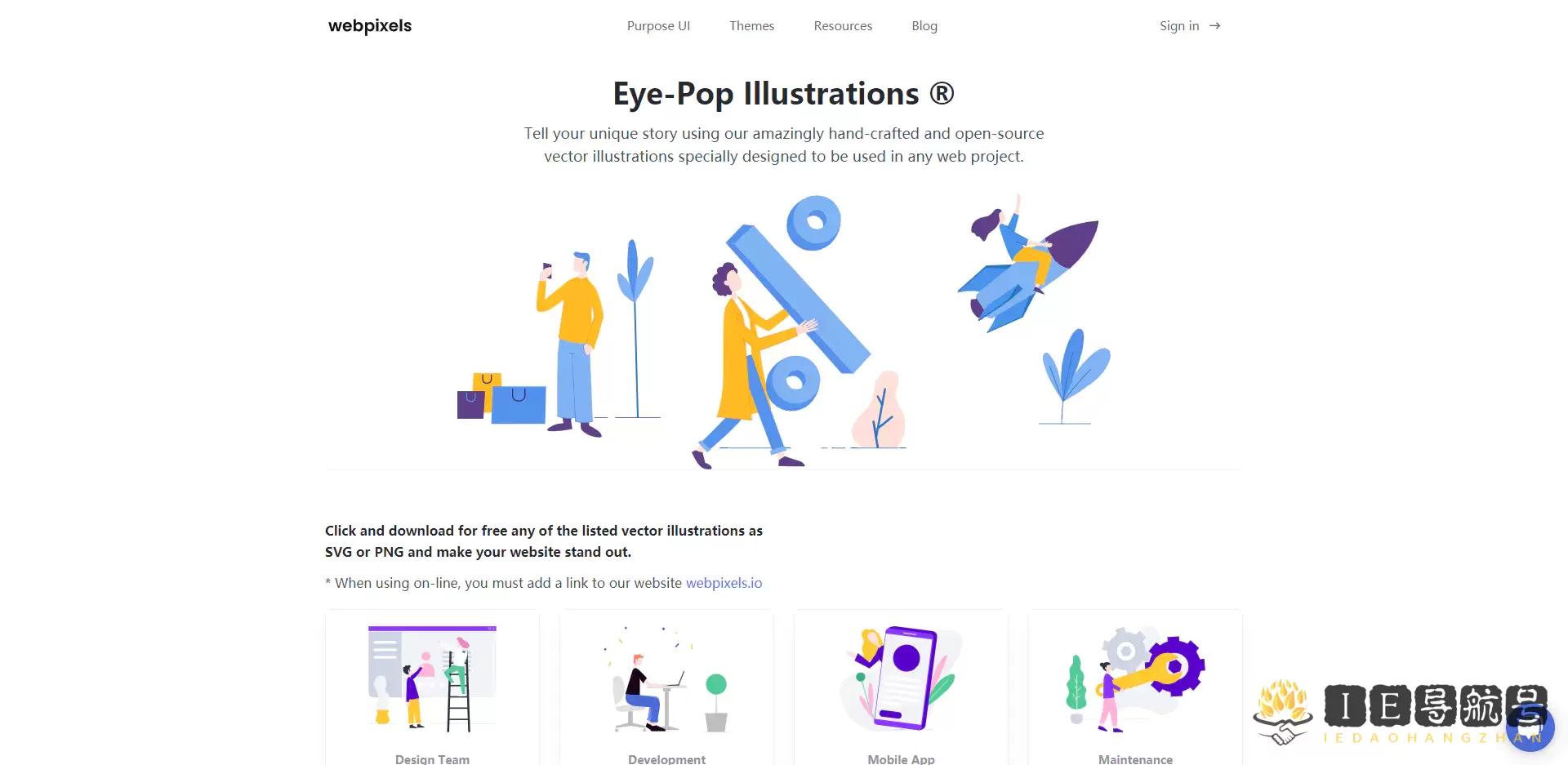This screenshot has width=1568, height=765.
Task: Follow the webpixels.io link
Action: click(x=724, y=583)
